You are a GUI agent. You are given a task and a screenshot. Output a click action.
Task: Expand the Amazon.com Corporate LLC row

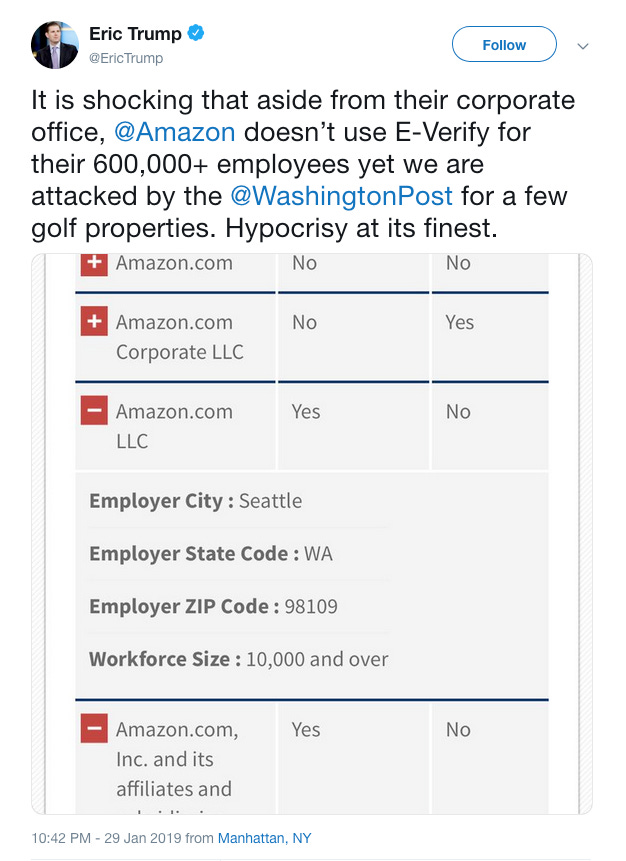click(x=94, y=321)
